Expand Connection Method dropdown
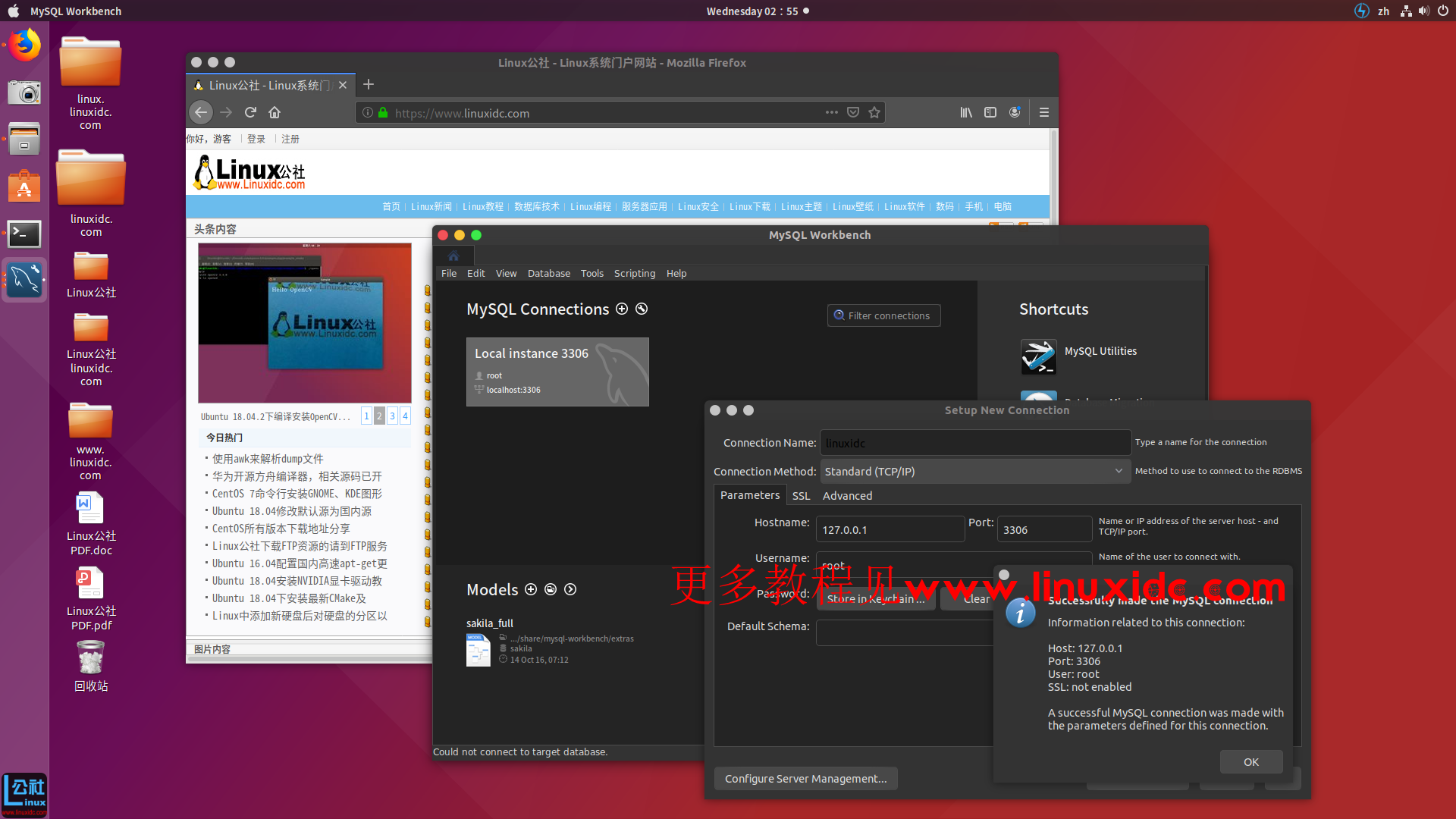The image size is (1456, 819). pos(974,471)
